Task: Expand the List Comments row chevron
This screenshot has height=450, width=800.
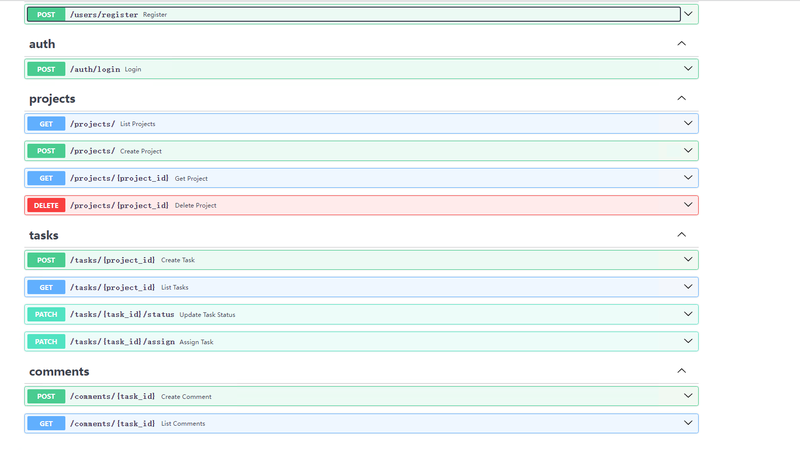Action: coord(688,423)
